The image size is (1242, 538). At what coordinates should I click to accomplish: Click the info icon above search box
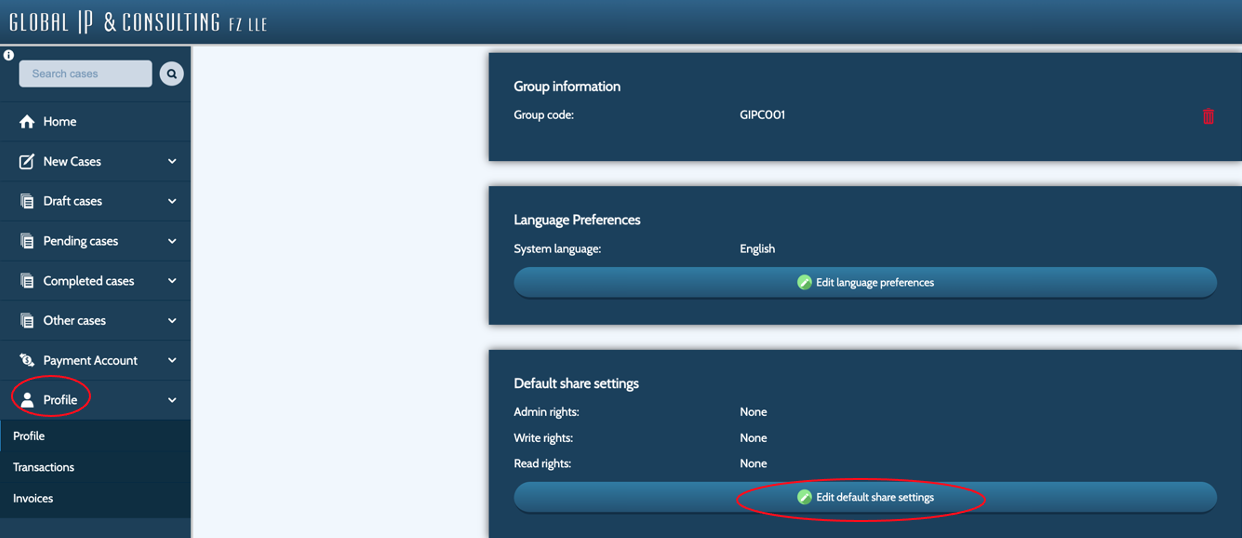9,55
